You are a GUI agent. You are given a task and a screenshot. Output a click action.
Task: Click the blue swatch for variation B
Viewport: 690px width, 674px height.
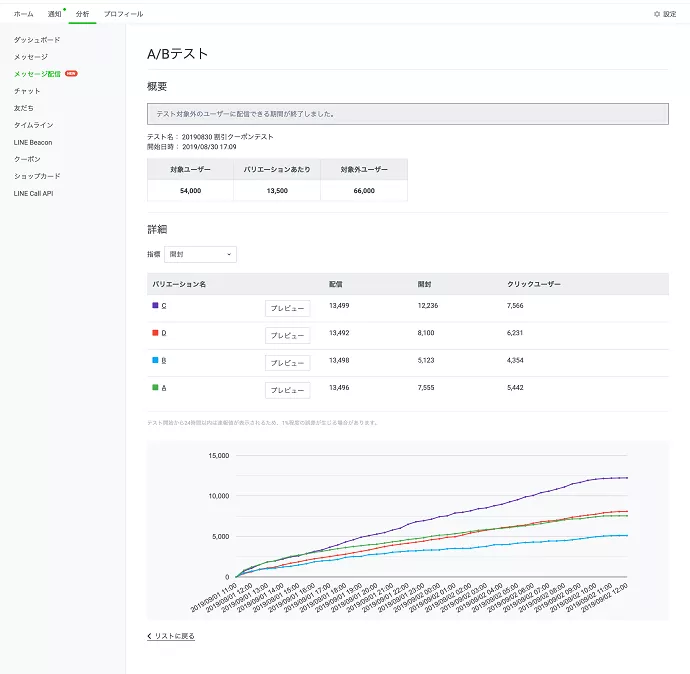tap(154, 359)
